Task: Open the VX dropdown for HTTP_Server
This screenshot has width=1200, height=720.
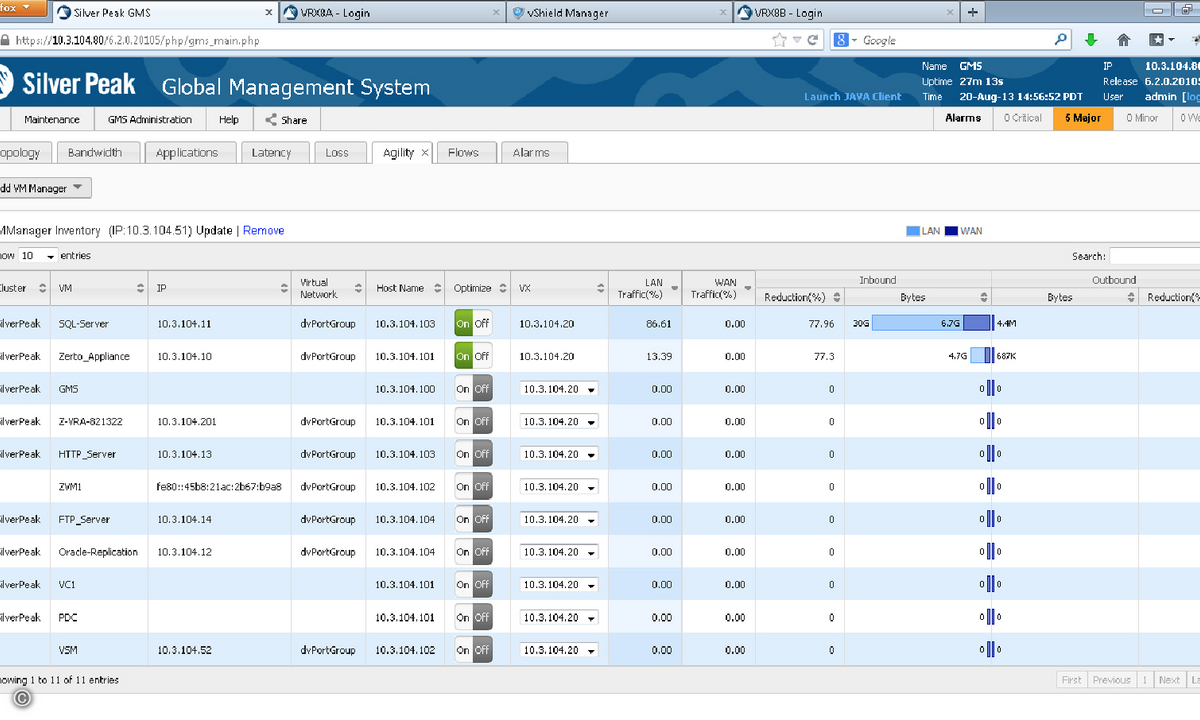Action: click(x=558, y=454)
